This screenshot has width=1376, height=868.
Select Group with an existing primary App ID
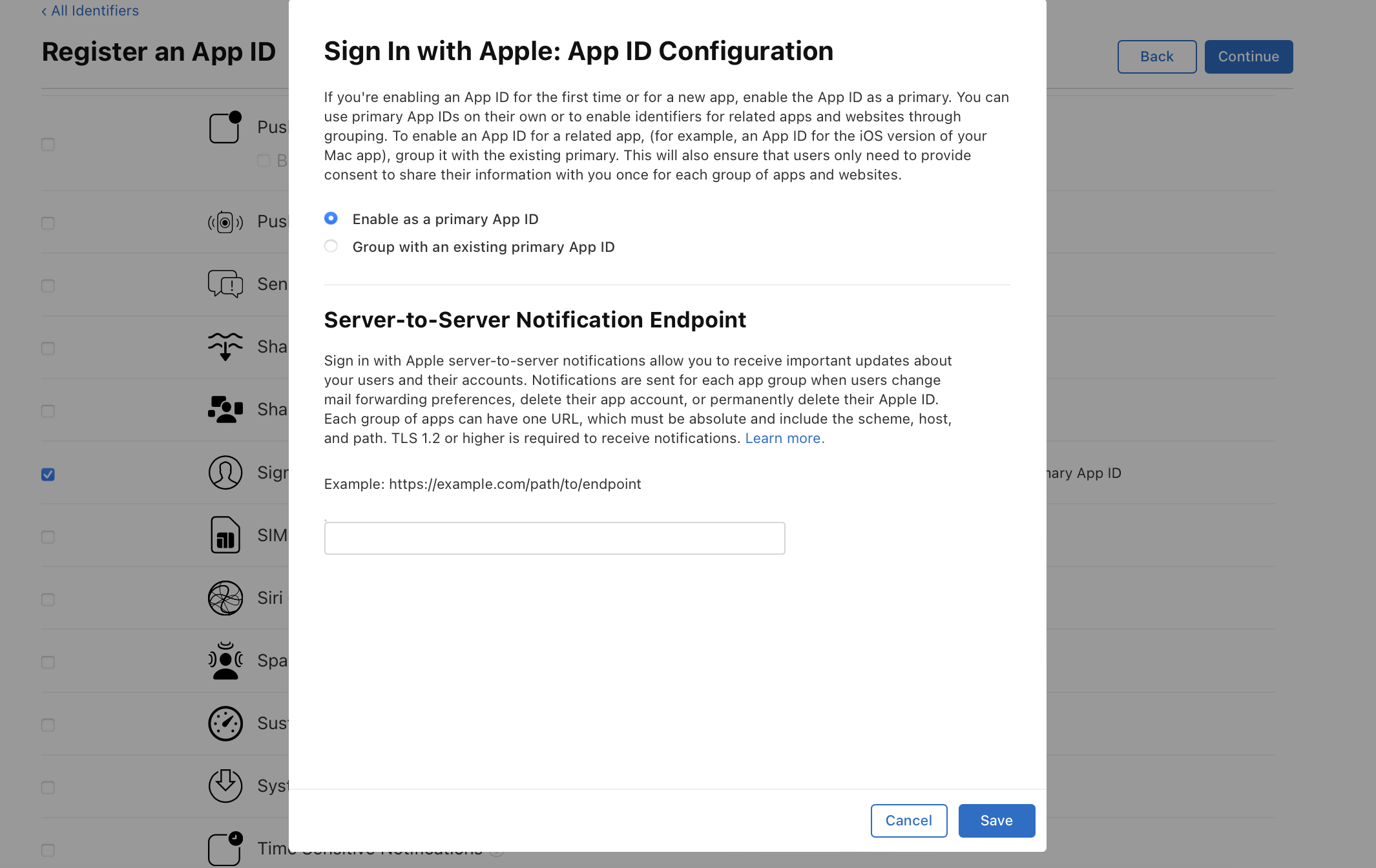click(x=331, y=247)
